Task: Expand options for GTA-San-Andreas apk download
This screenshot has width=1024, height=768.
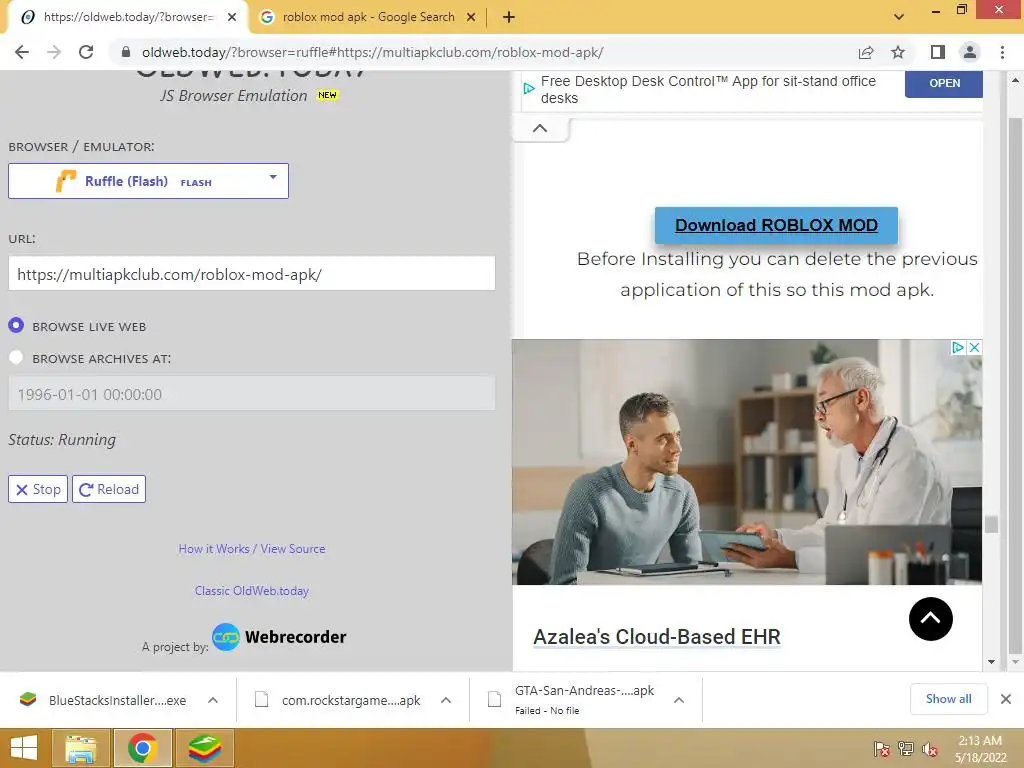Action: (679, 700)
